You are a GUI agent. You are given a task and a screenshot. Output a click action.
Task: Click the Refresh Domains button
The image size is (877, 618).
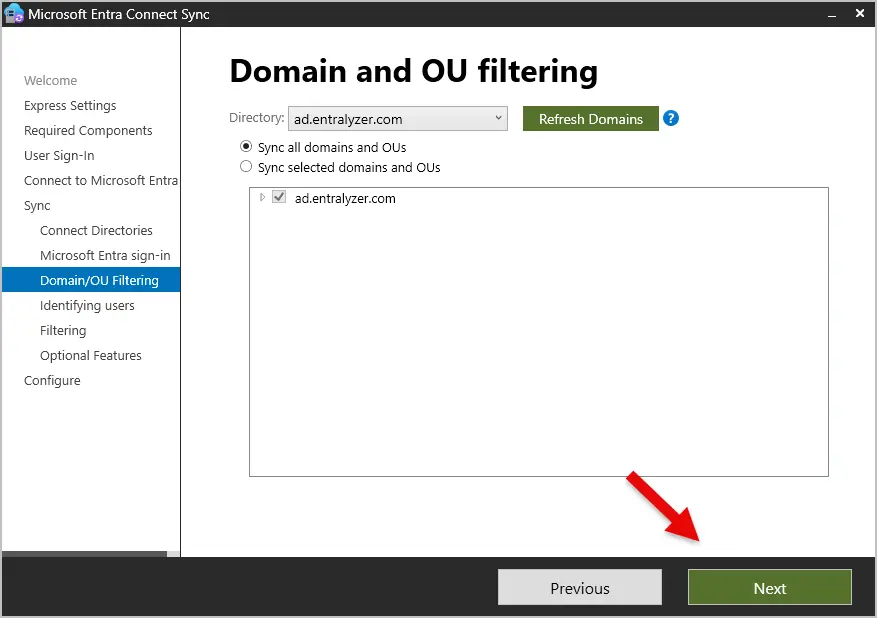click(590, 119)
